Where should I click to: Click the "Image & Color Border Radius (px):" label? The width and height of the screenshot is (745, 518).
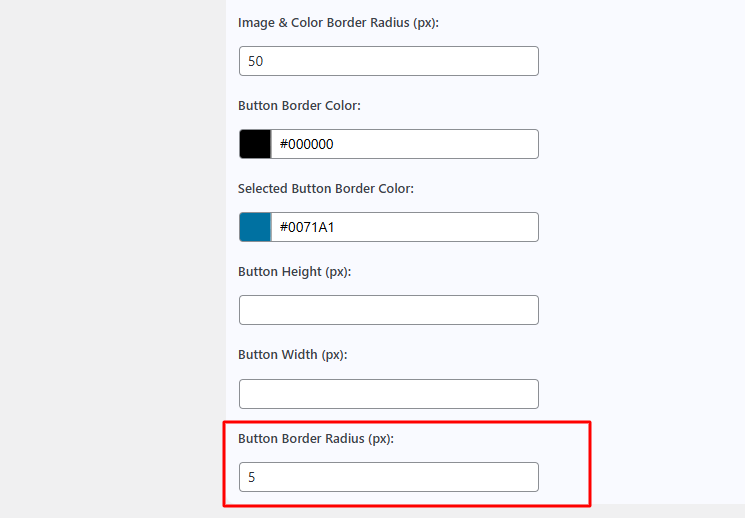(338, 22)
